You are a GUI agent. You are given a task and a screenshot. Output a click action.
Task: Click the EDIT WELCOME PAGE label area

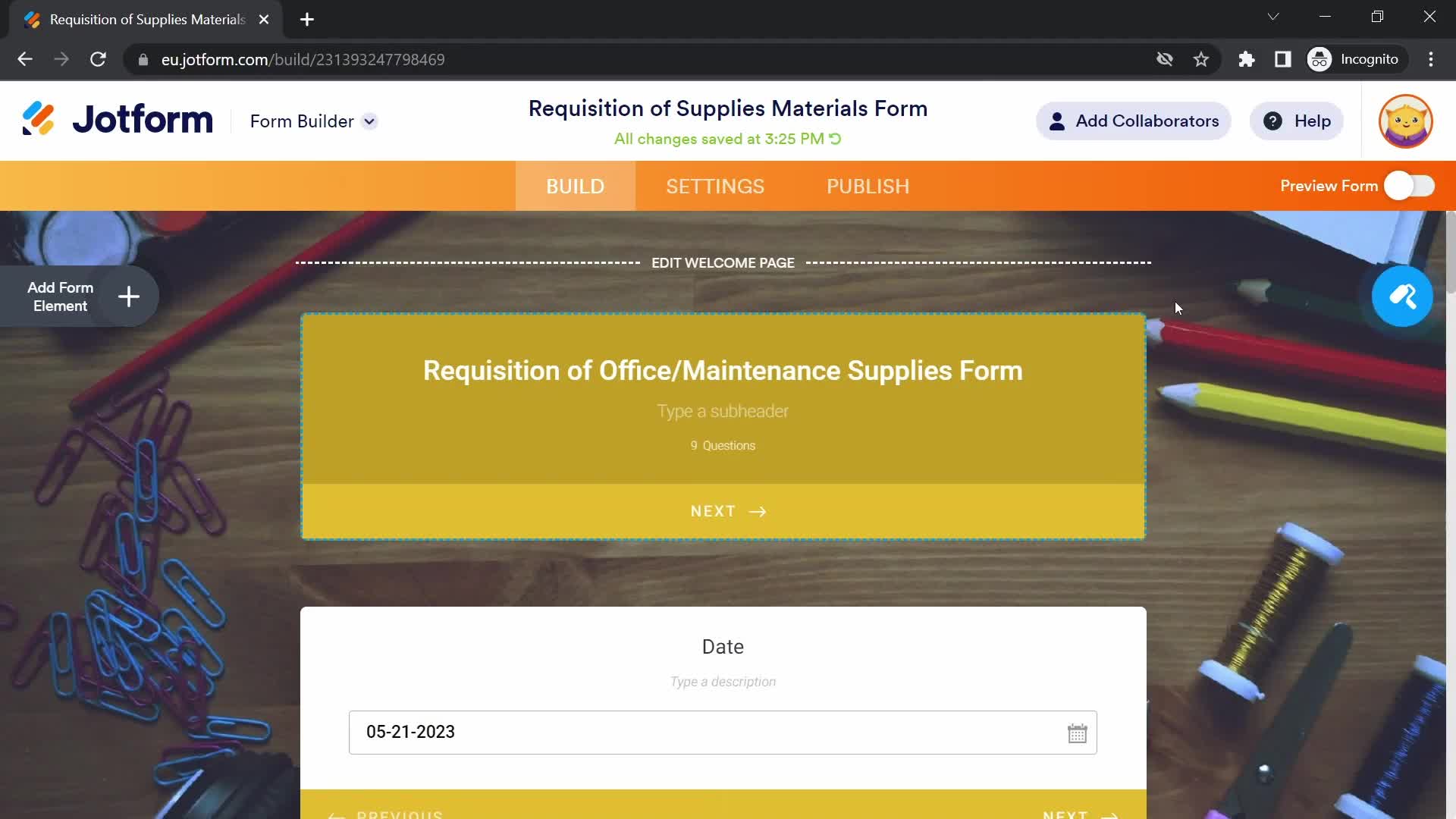point(723,261)
